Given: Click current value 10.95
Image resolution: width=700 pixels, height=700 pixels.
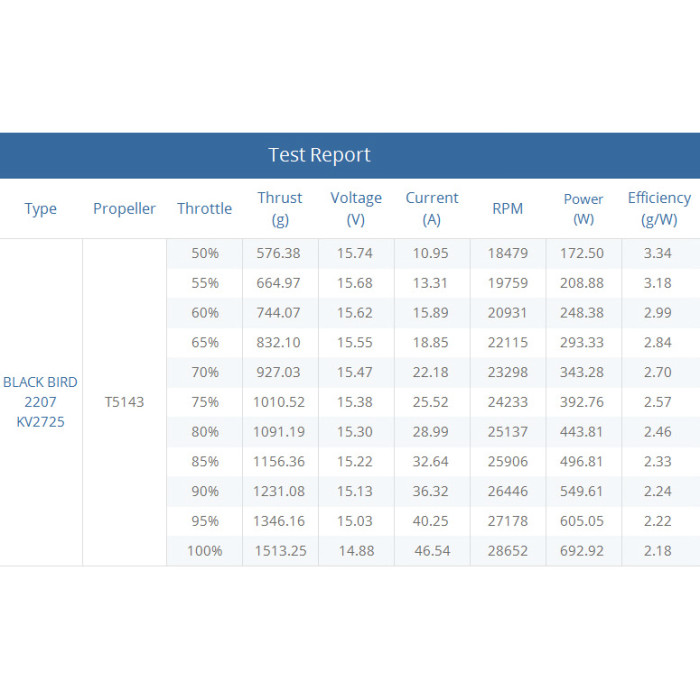Looking at the screenshot, I should [430, 253].
